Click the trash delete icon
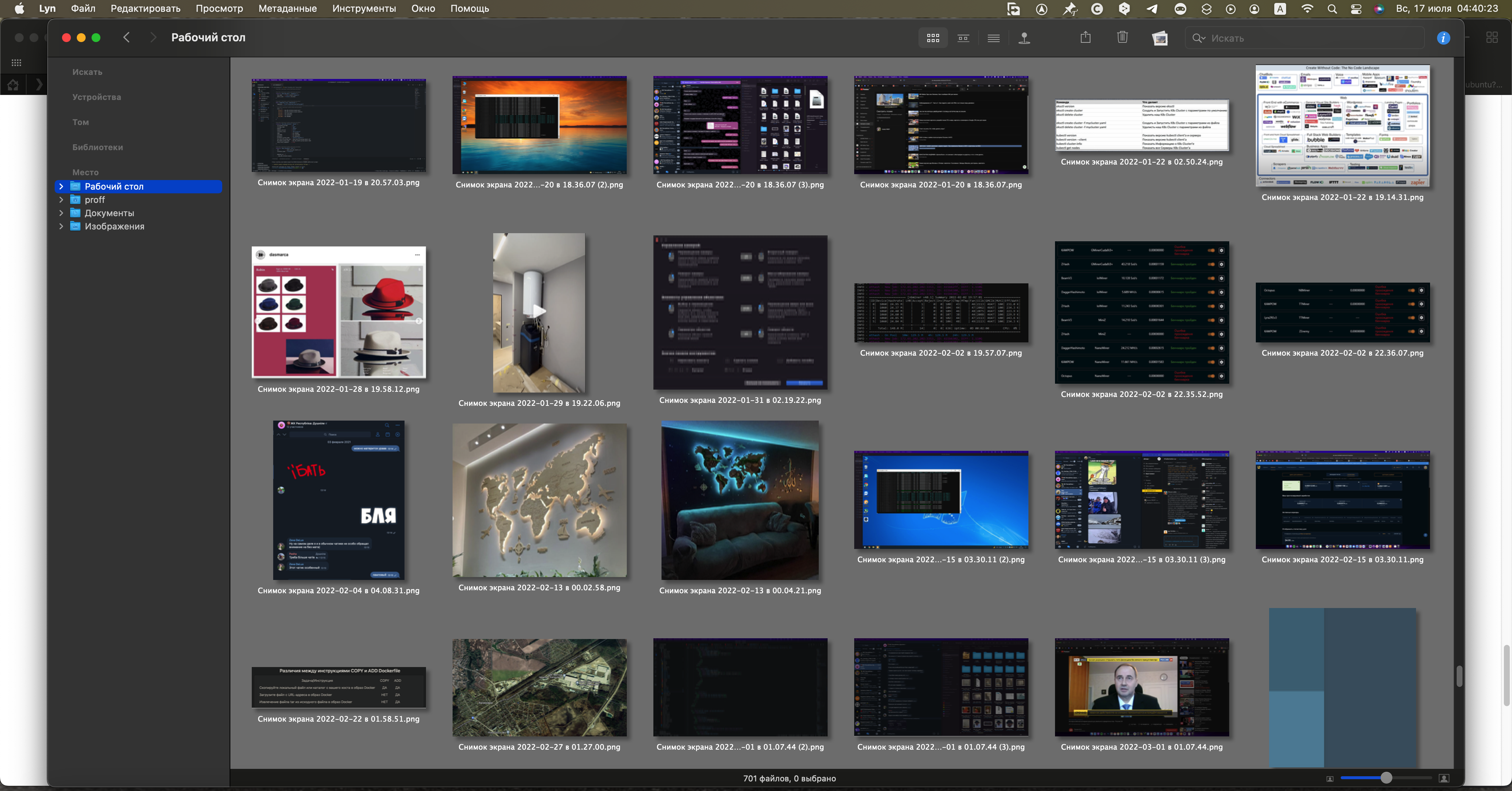1512x791 pixels. (1122, 38)
